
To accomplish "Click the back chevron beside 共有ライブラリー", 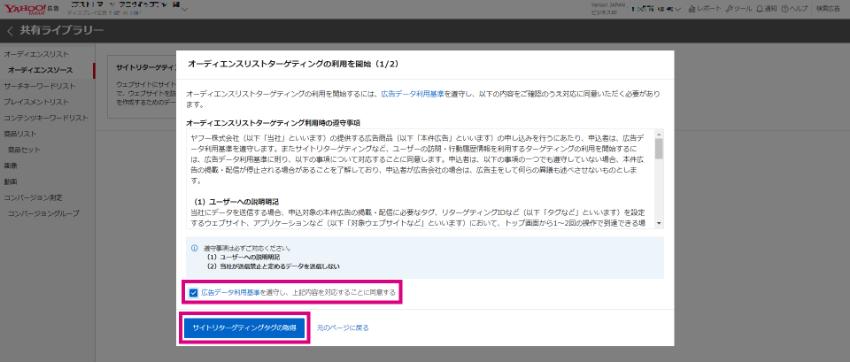I will click(10, 31).
